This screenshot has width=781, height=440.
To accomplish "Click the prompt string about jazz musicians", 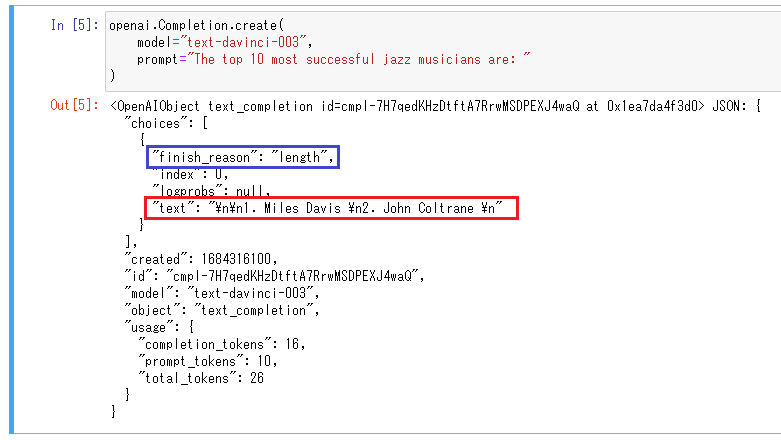I will click(x=358, y=59).
